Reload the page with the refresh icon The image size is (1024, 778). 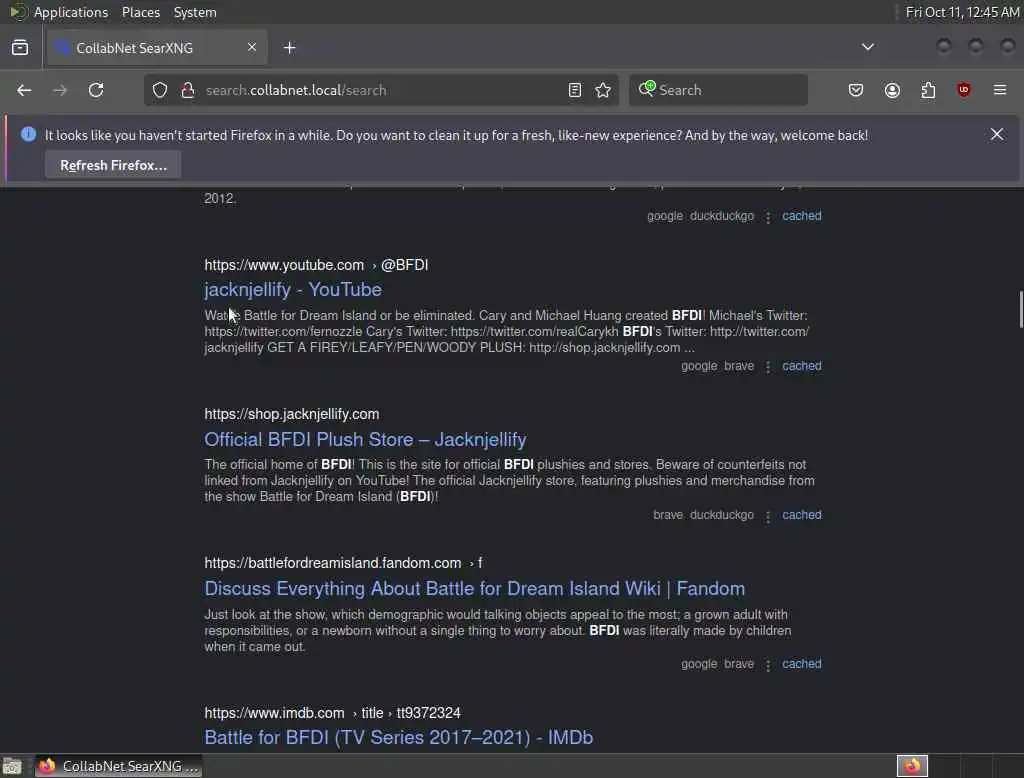96,90
